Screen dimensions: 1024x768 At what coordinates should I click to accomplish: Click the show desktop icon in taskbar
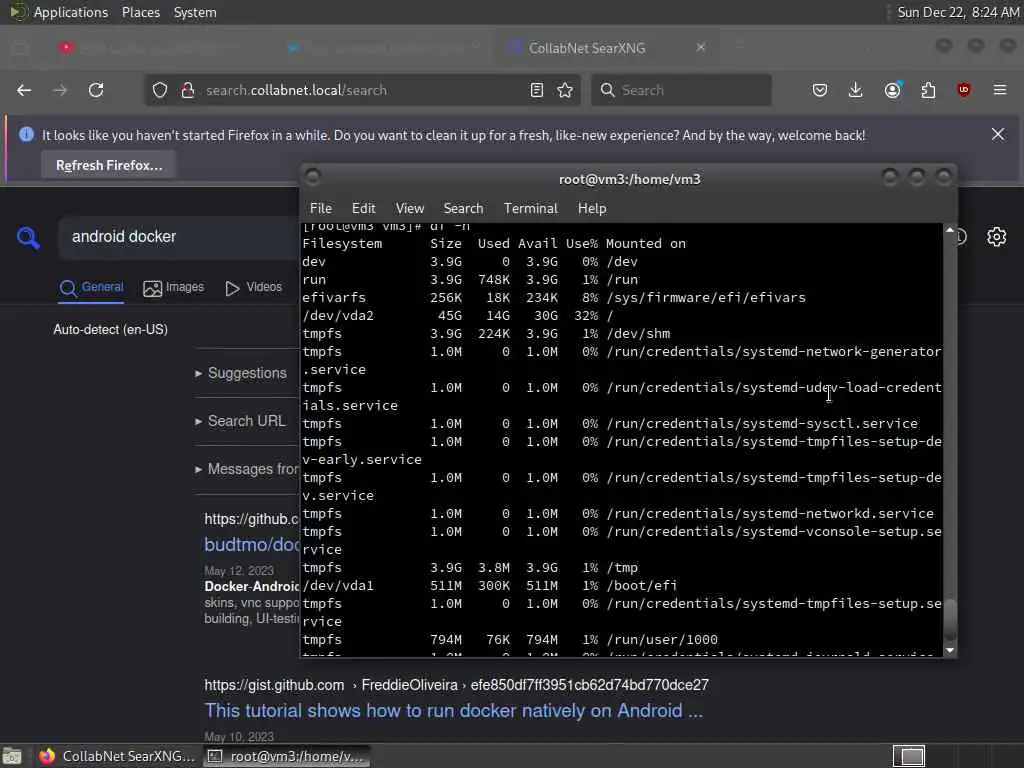point(12,756)
